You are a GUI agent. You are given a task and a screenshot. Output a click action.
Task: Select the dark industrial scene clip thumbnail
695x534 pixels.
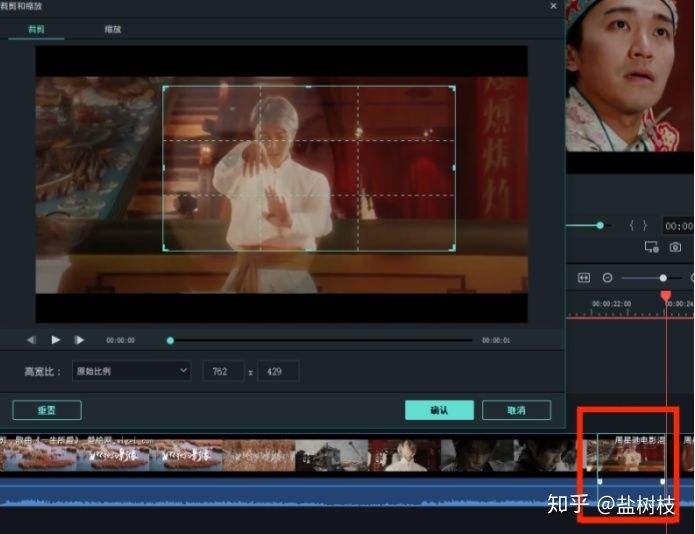click(x=332, y=456)
